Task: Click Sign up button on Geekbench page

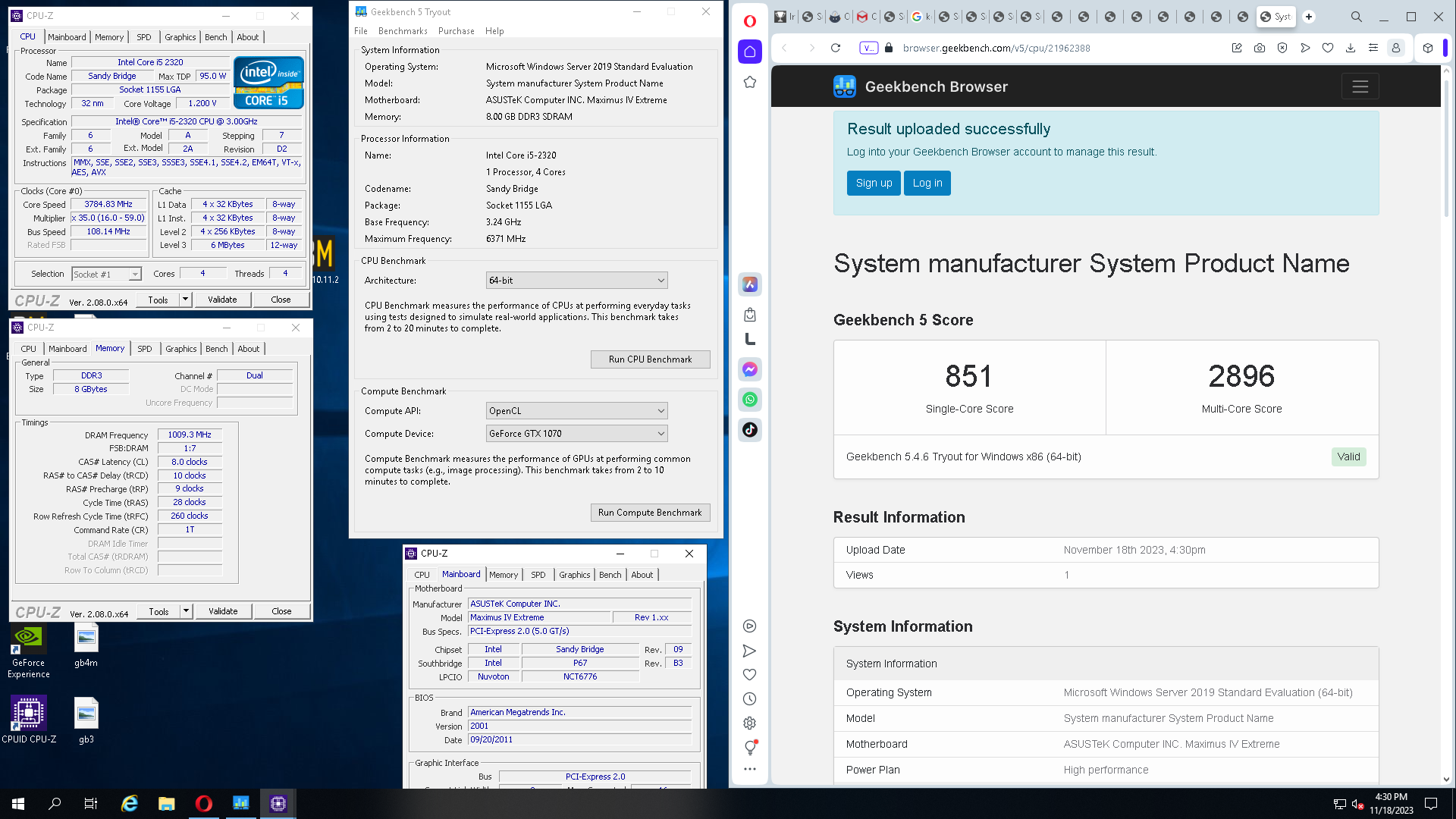Action: point(874,183)
